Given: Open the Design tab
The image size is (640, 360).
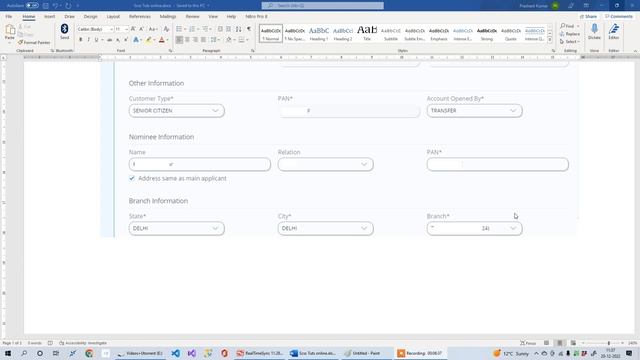Looking at the screenshot, I should 91,16.
